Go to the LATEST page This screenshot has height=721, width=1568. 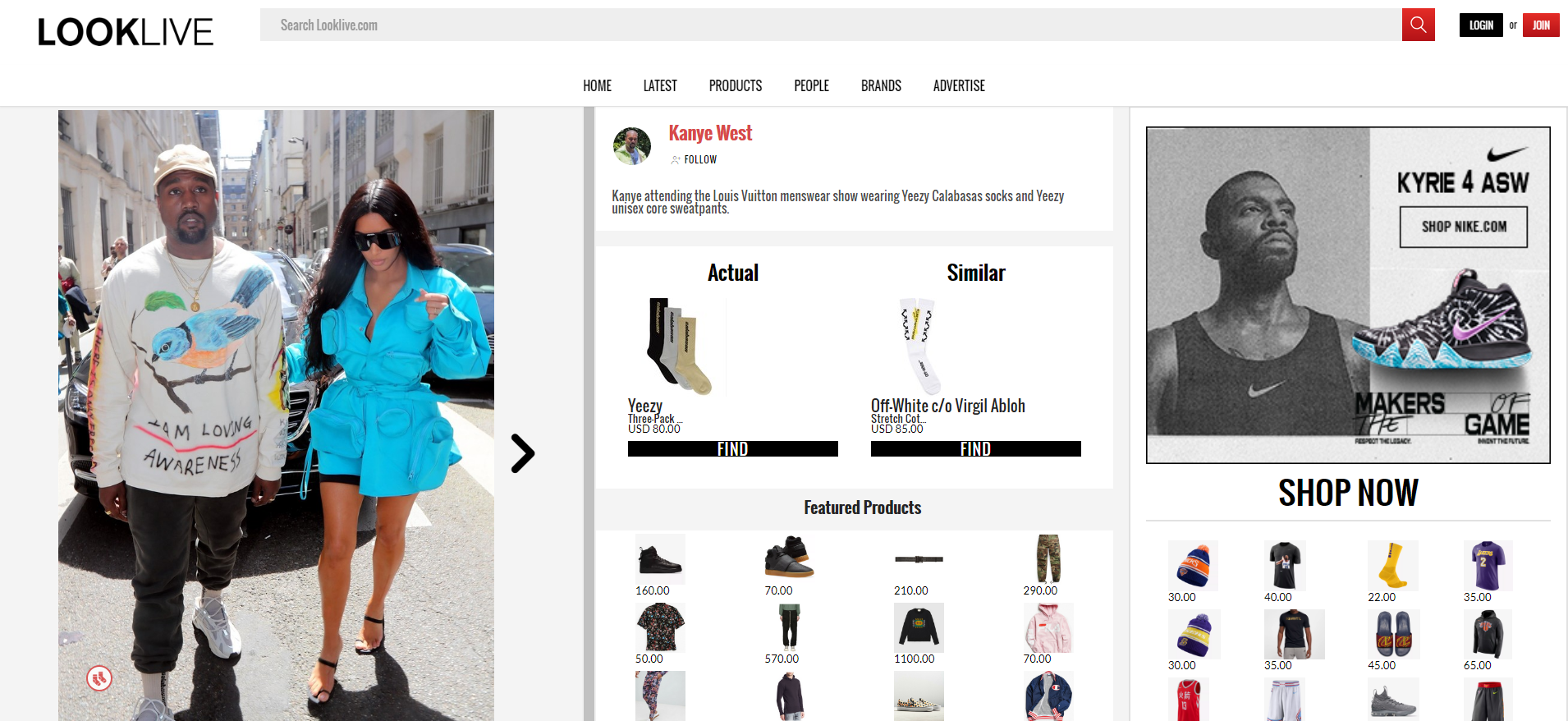(660, 85)
